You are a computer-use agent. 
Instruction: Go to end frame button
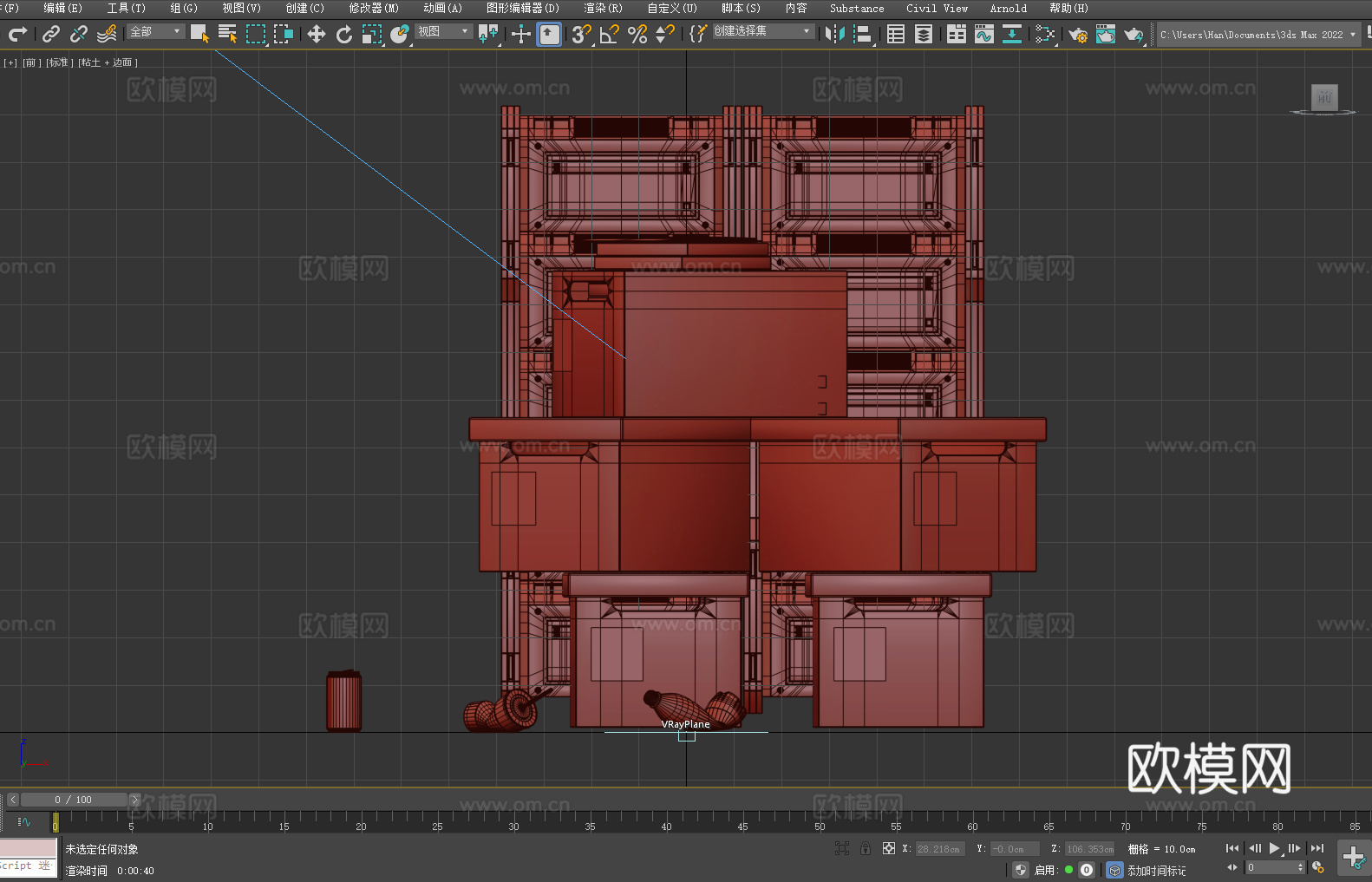pos(1317,848)
